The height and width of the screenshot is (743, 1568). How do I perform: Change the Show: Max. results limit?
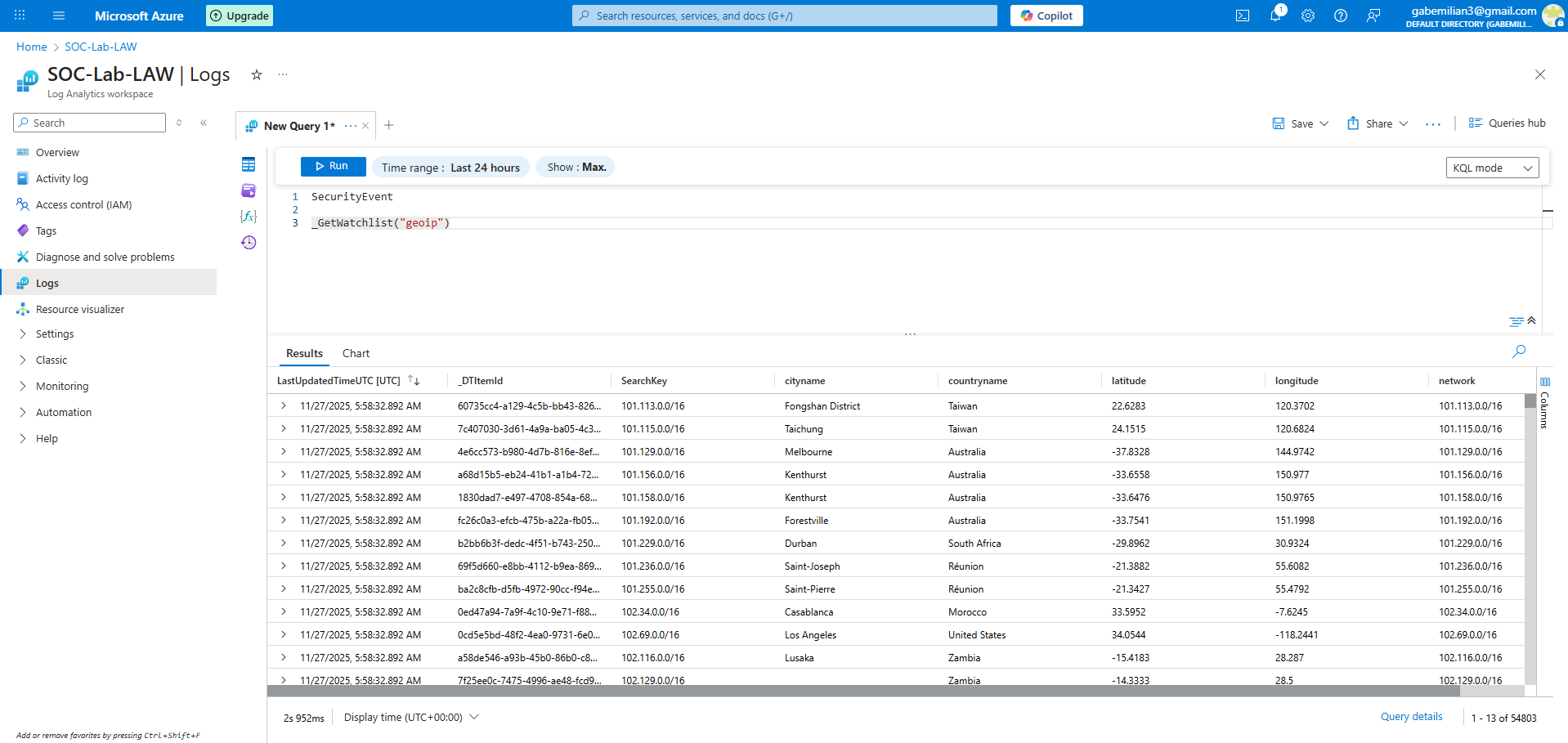[576, 167]
